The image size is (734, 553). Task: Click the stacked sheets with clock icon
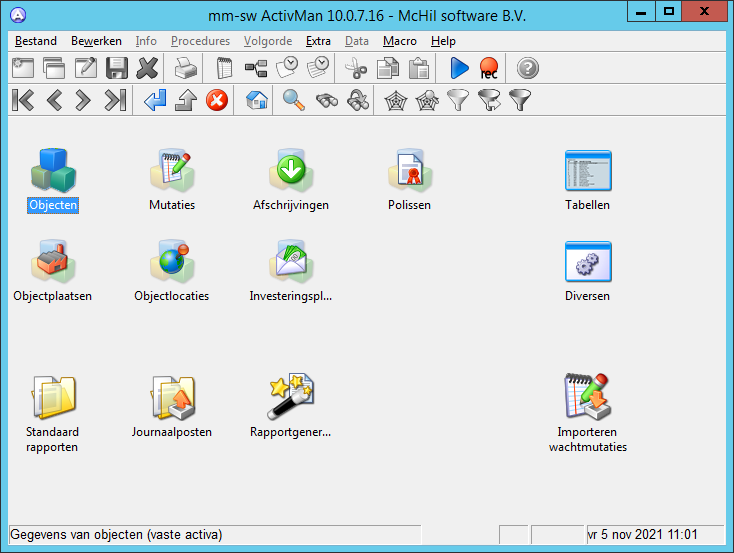318,68
